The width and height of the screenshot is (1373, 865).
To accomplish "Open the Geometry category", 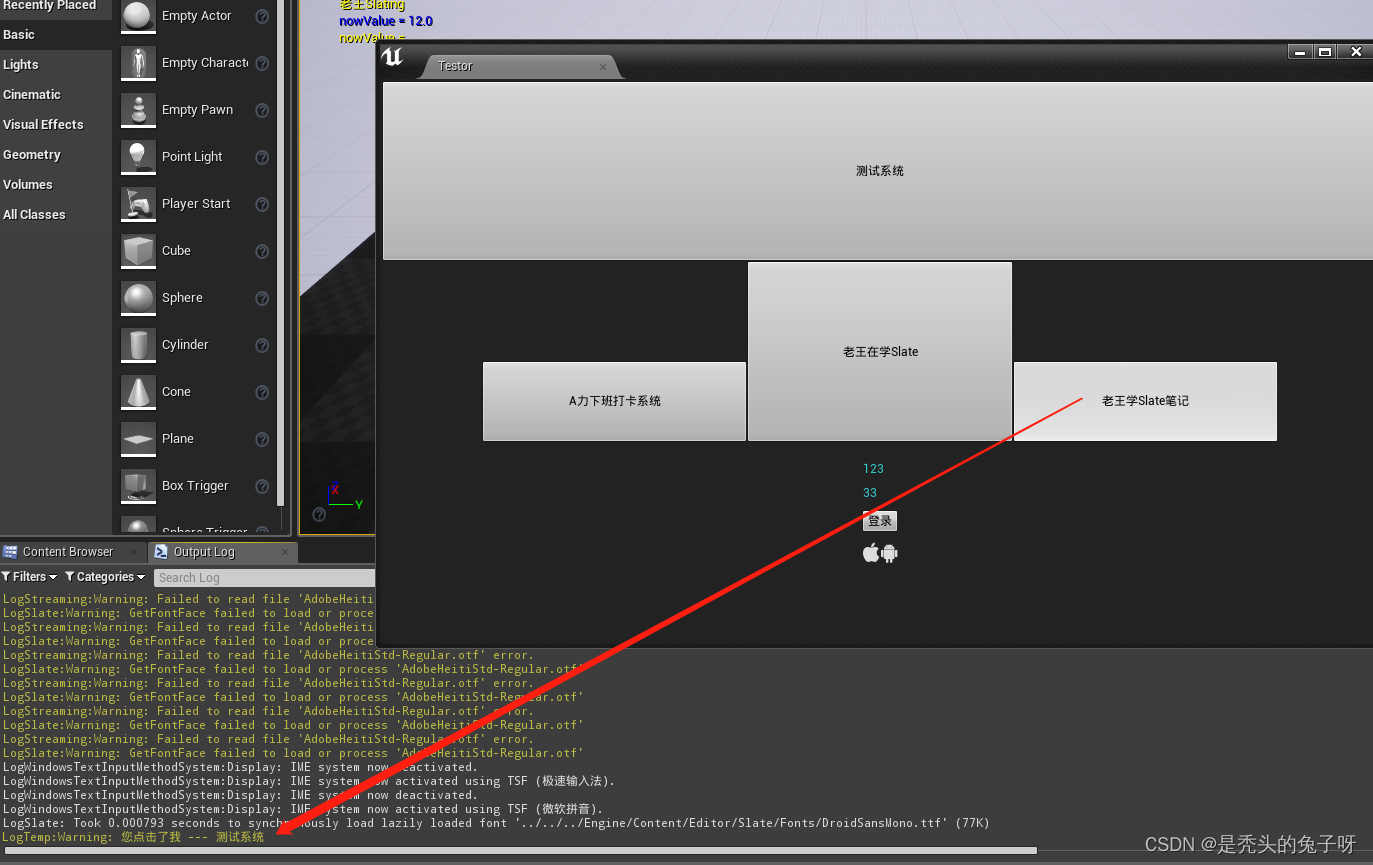I will pyautogui.click(x=55, y=155).
